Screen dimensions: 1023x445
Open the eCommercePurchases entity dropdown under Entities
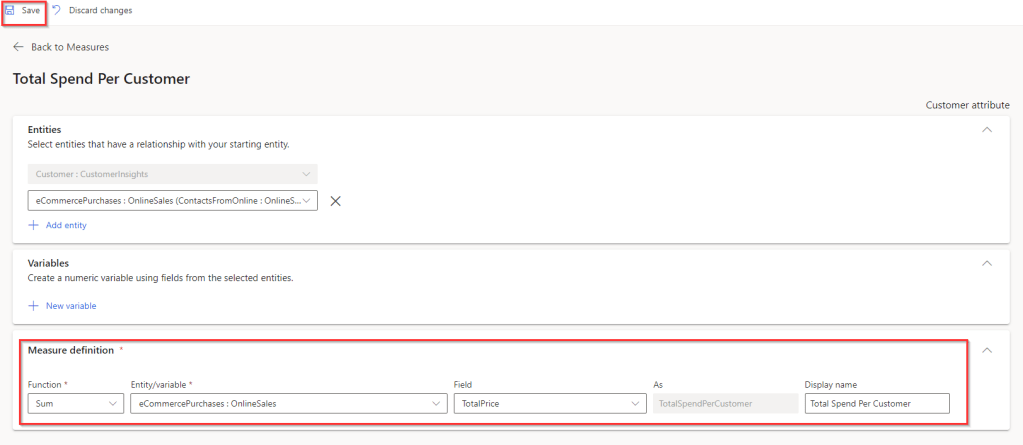coord(174,201)
